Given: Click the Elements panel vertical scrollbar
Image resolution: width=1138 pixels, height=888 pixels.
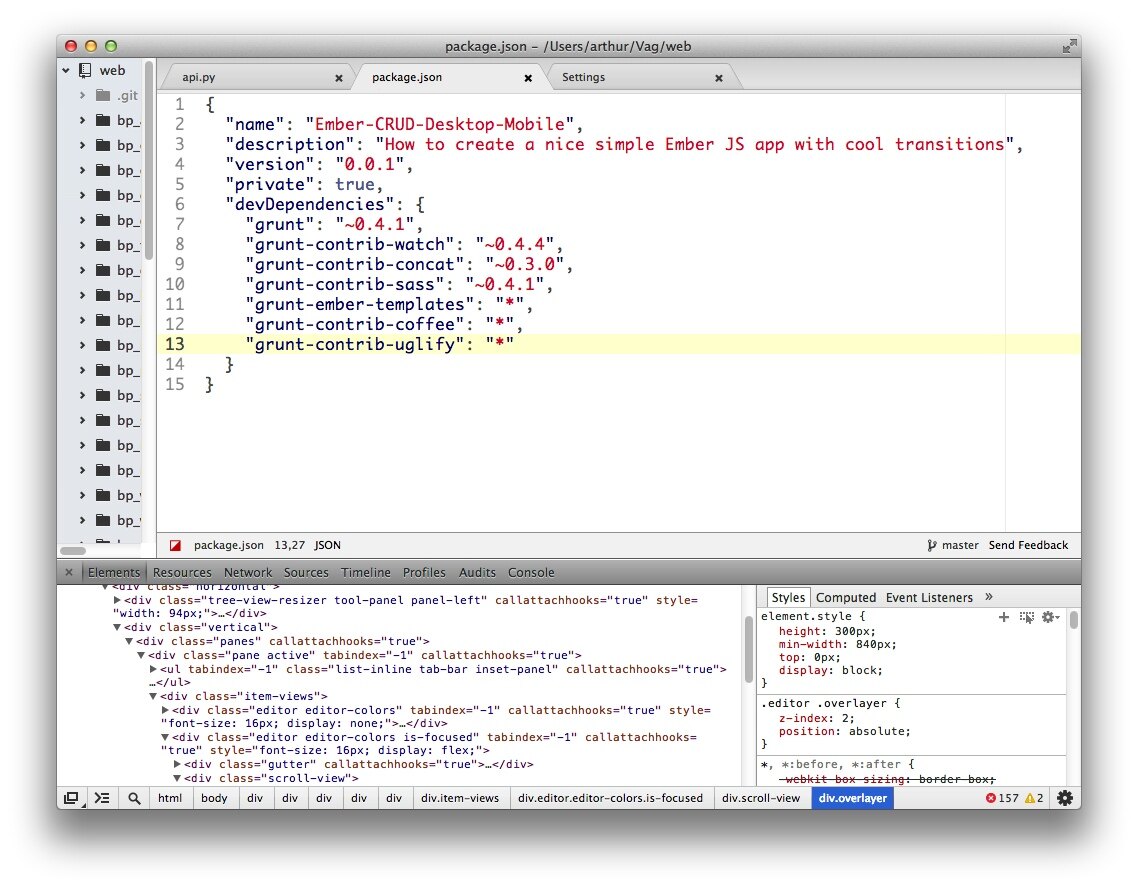Looking at the screenshot, I should click(748, 649).
